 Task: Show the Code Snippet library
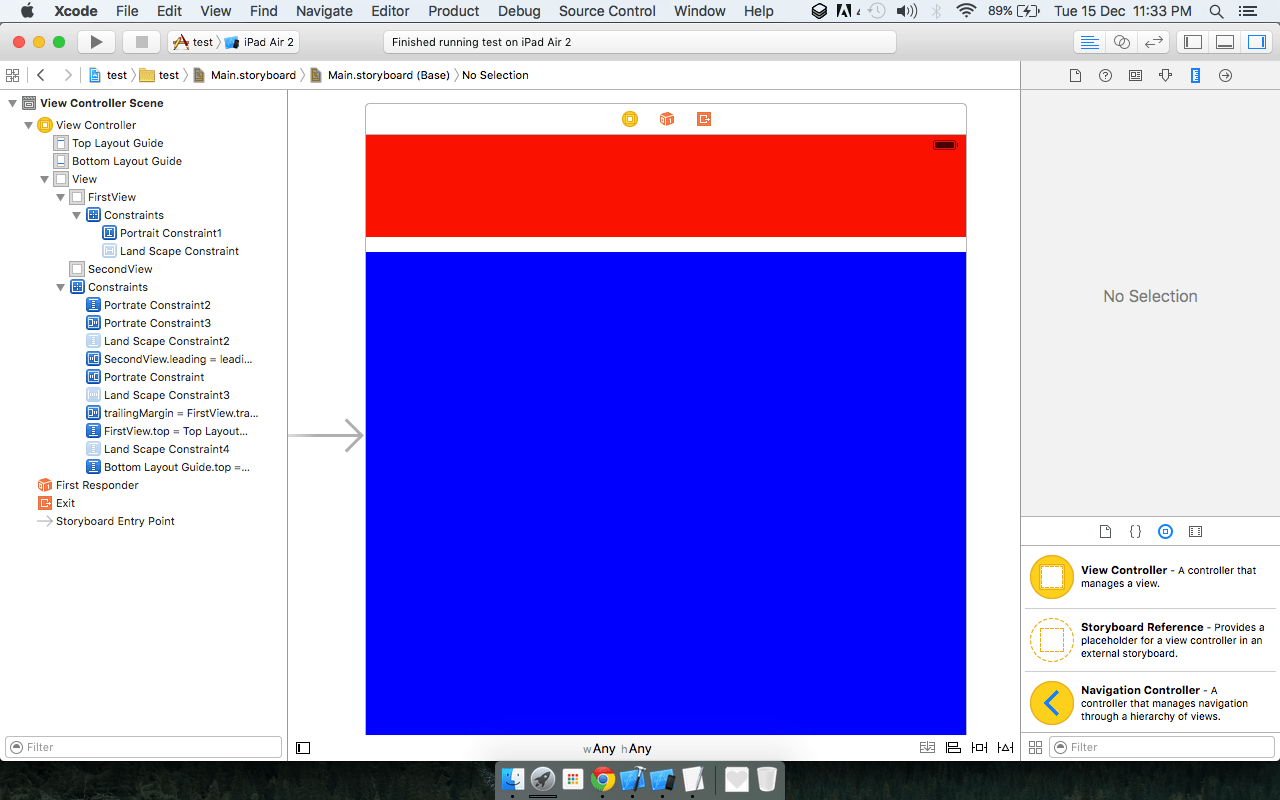(x=1135, y=532)
